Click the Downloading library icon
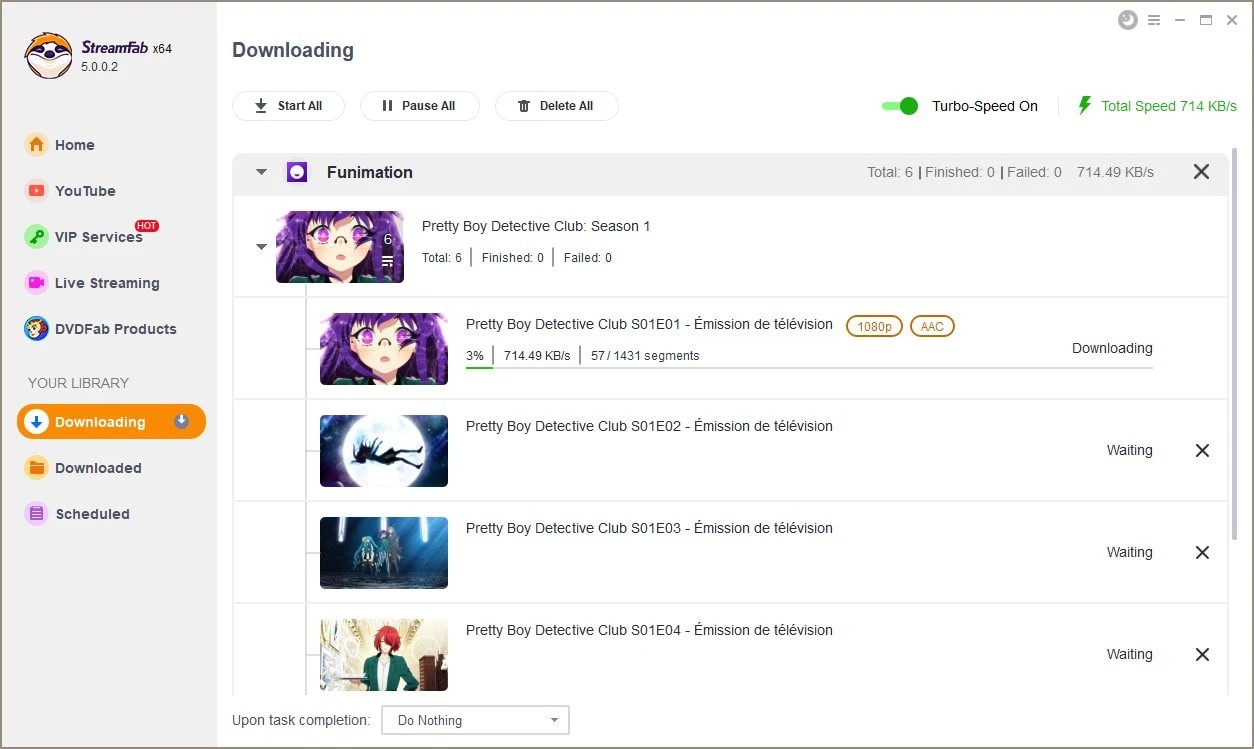 click(x=36, y=421)
